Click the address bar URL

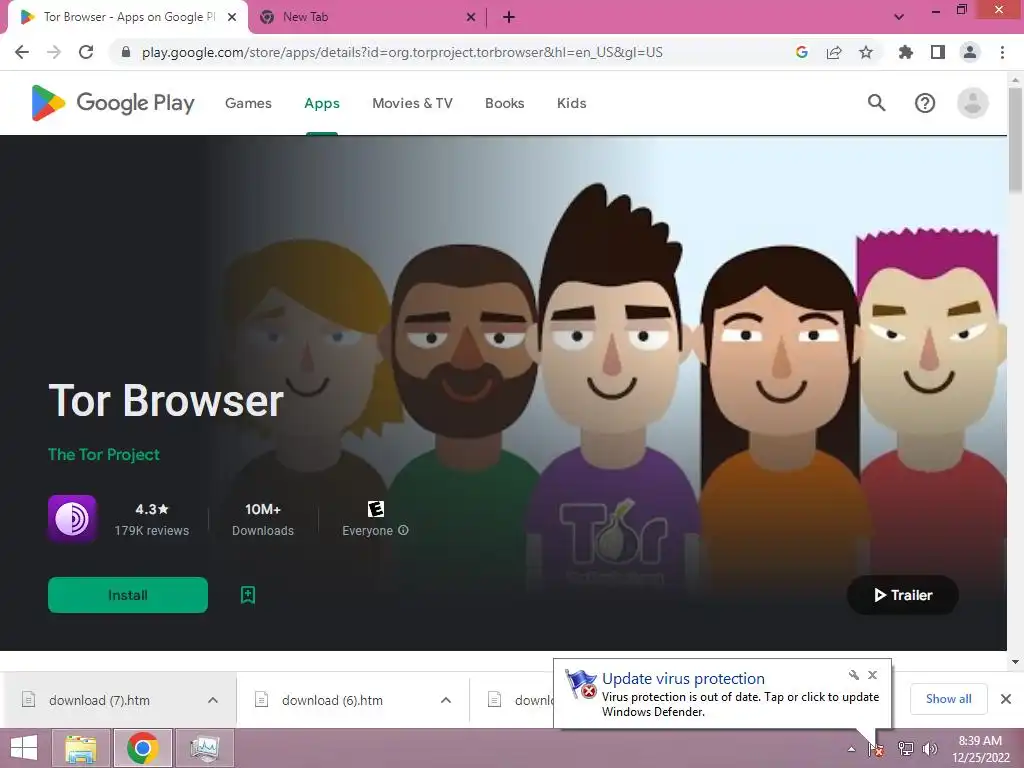(402, 52)
